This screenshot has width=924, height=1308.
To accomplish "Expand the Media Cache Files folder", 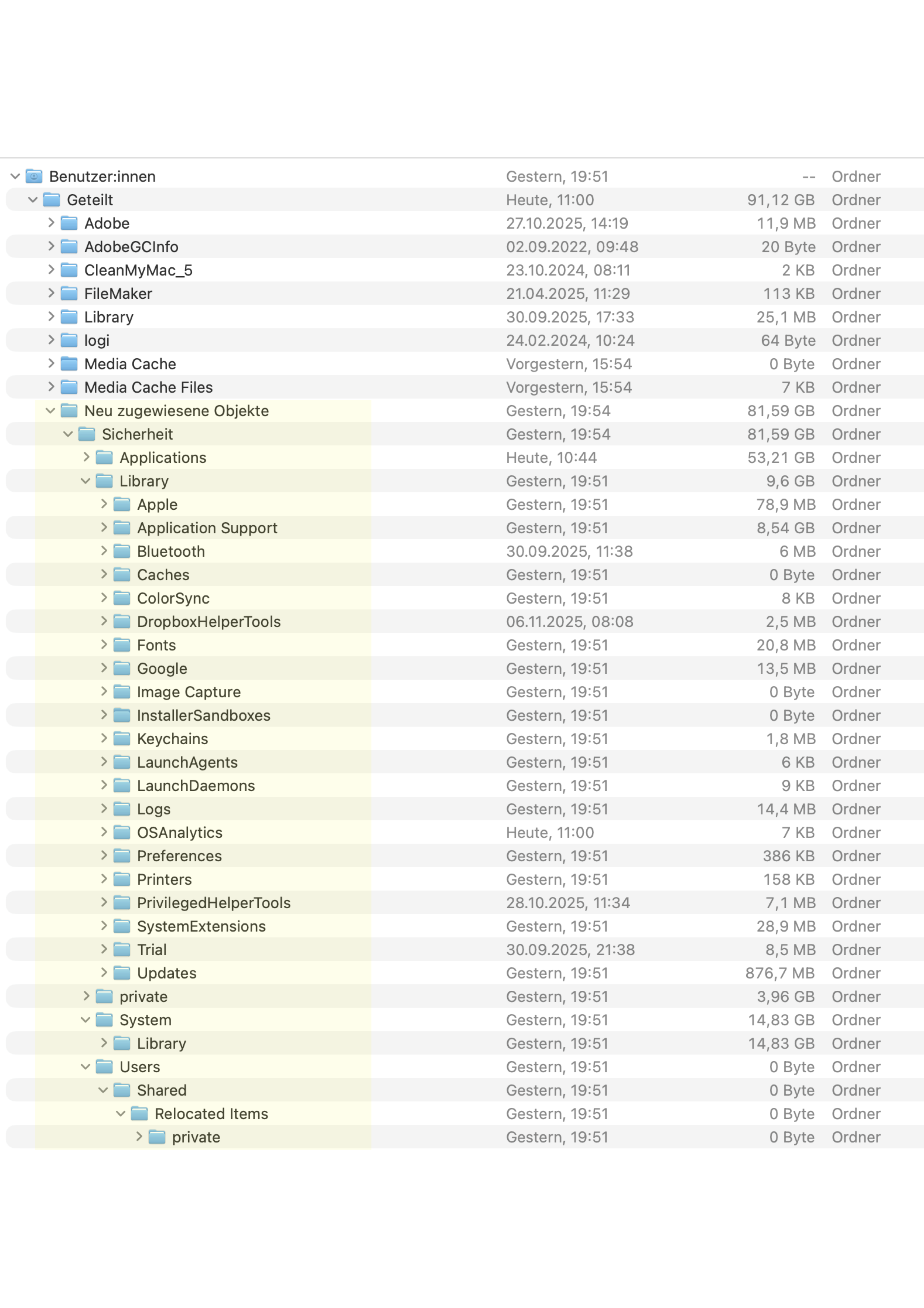I will [x=51, y=387].
